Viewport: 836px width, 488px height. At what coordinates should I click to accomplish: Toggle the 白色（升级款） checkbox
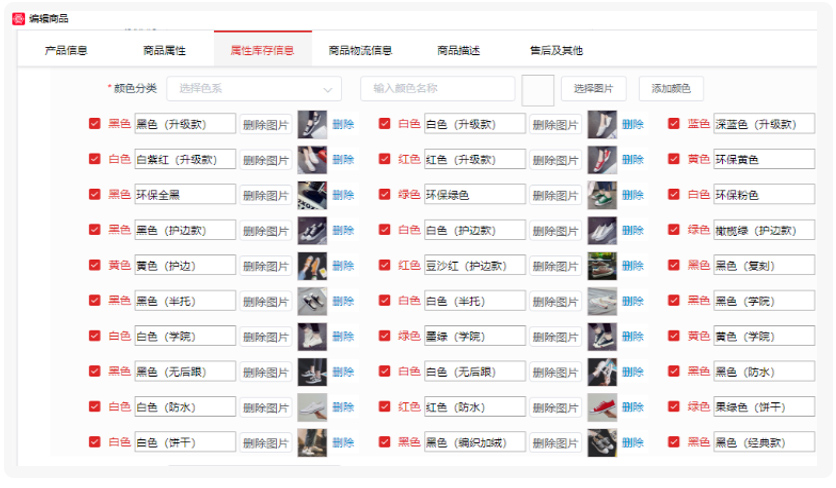[x=384, y=124]
